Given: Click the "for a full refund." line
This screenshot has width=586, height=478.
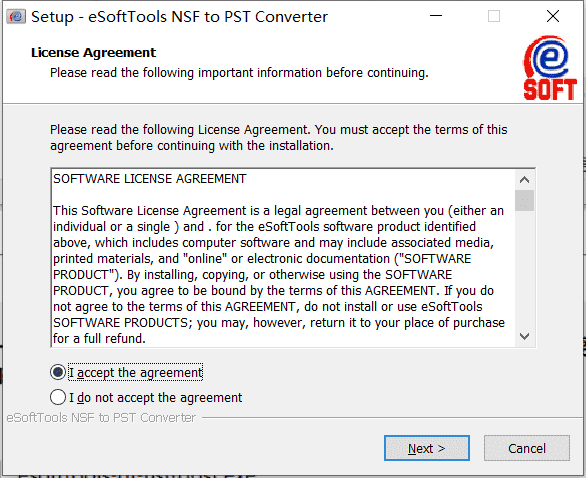Looking at the screenshot, I should click(x=99, y=339).
